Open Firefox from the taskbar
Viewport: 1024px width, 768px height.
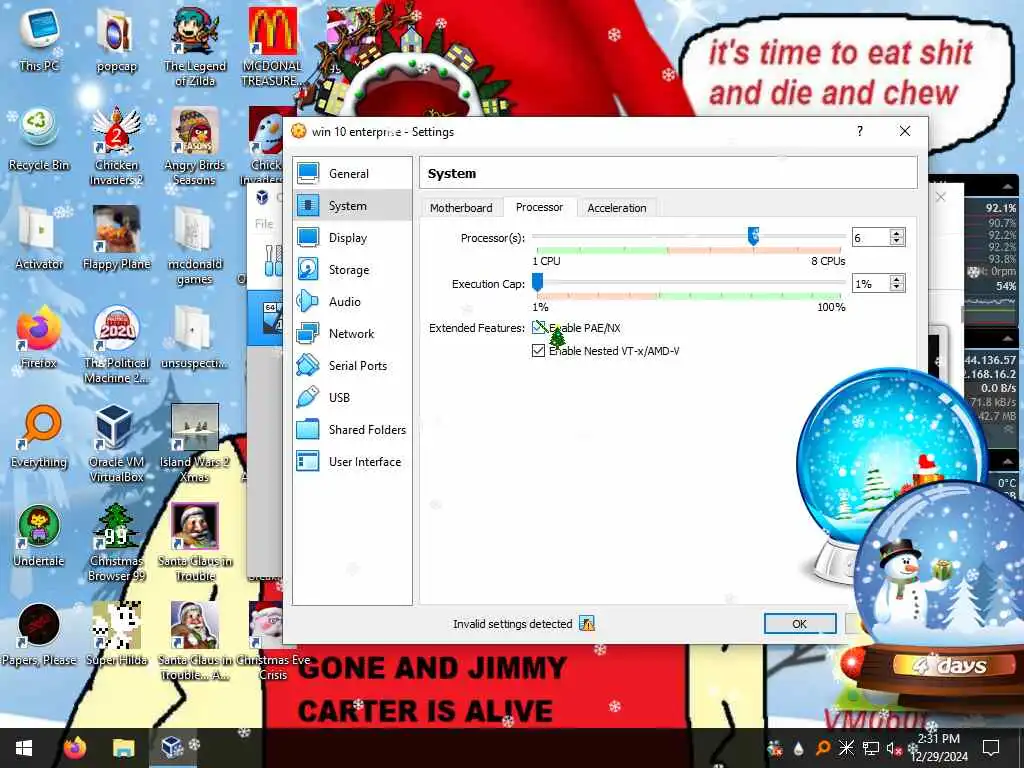[75, 748]
